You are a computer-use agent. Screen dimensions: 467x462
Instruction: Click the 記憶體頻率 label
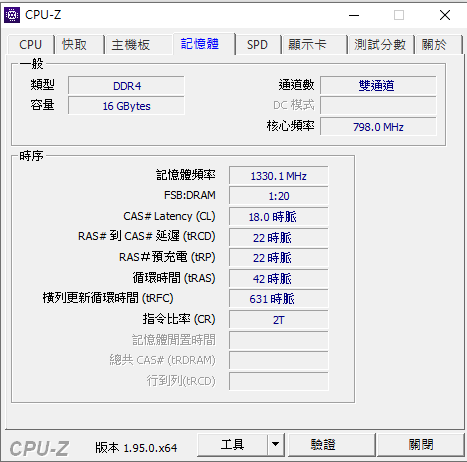tap(186, 175)
